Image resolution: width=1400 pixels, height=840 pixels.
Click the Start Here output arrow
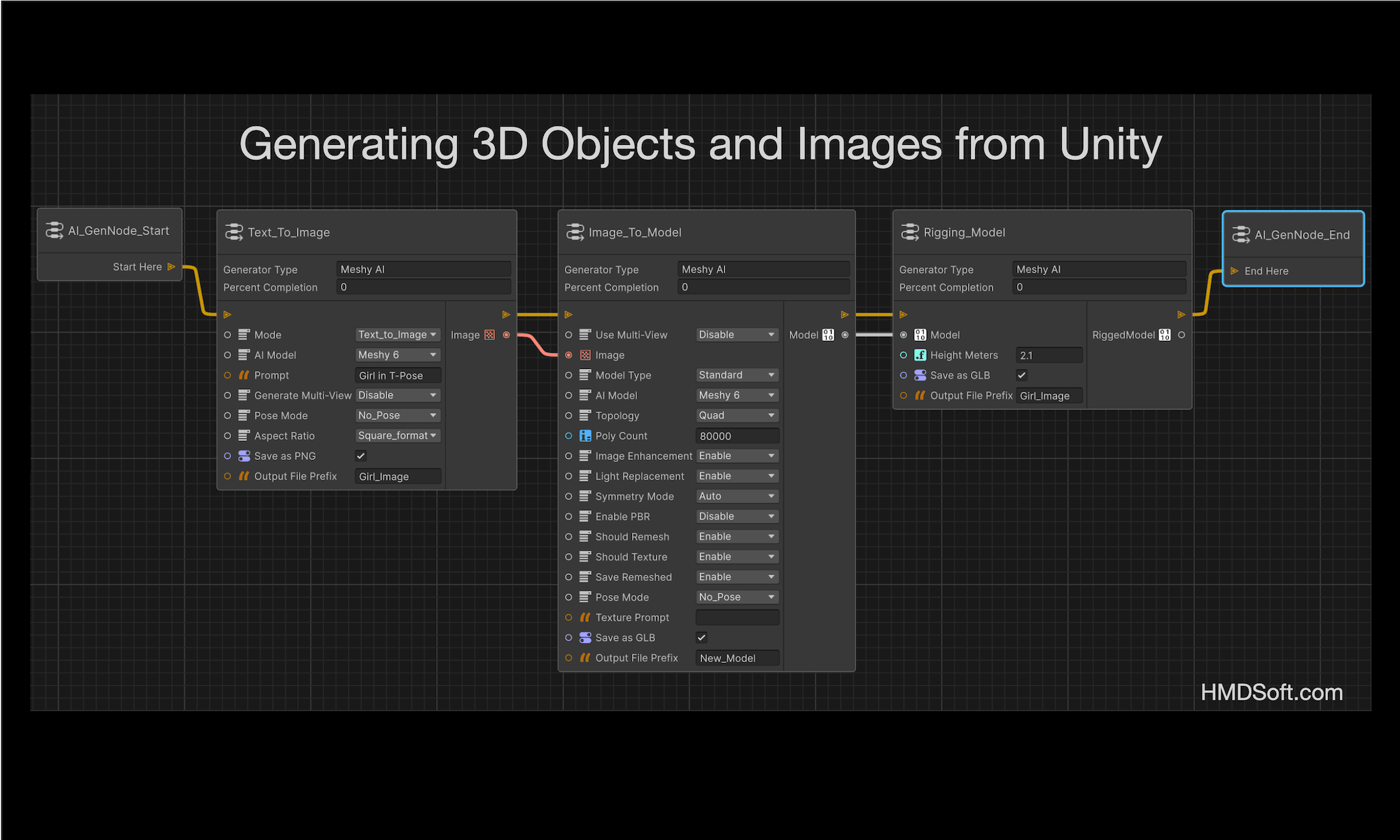point(171,267)
